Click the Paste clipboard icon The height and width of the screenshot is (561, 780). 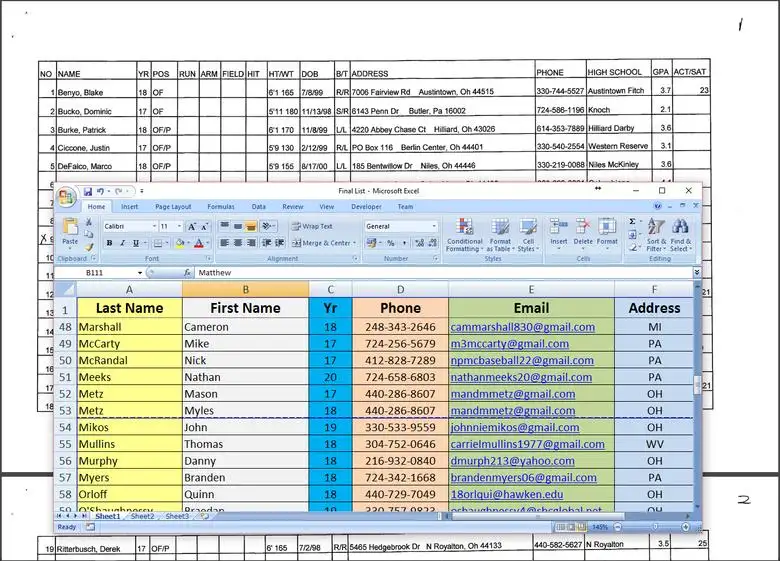click(70, 228)
